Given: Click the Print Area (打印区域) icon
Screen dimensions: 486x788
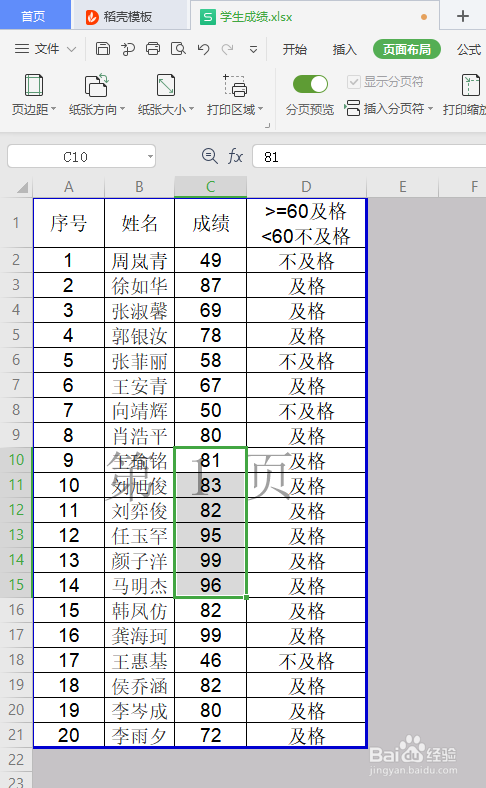Looking at the screenshot, I should point(235,85).
